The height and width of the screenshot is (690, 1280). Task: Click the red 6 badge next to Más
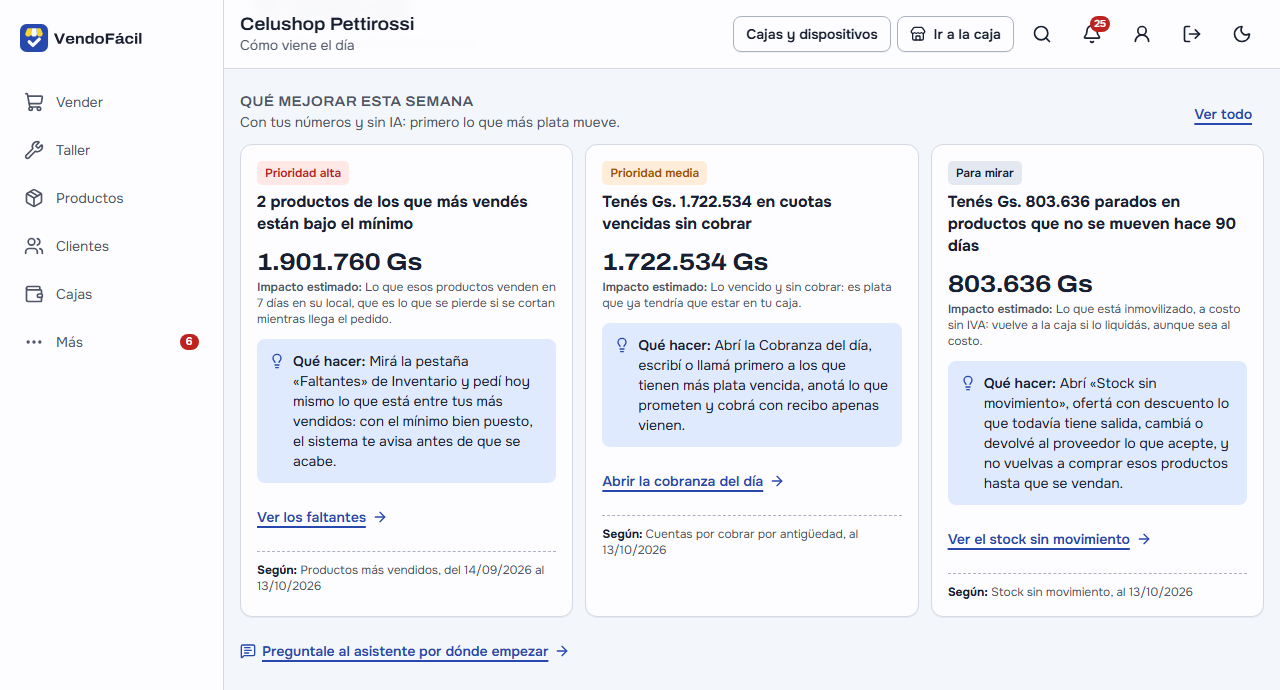point(189,342)
